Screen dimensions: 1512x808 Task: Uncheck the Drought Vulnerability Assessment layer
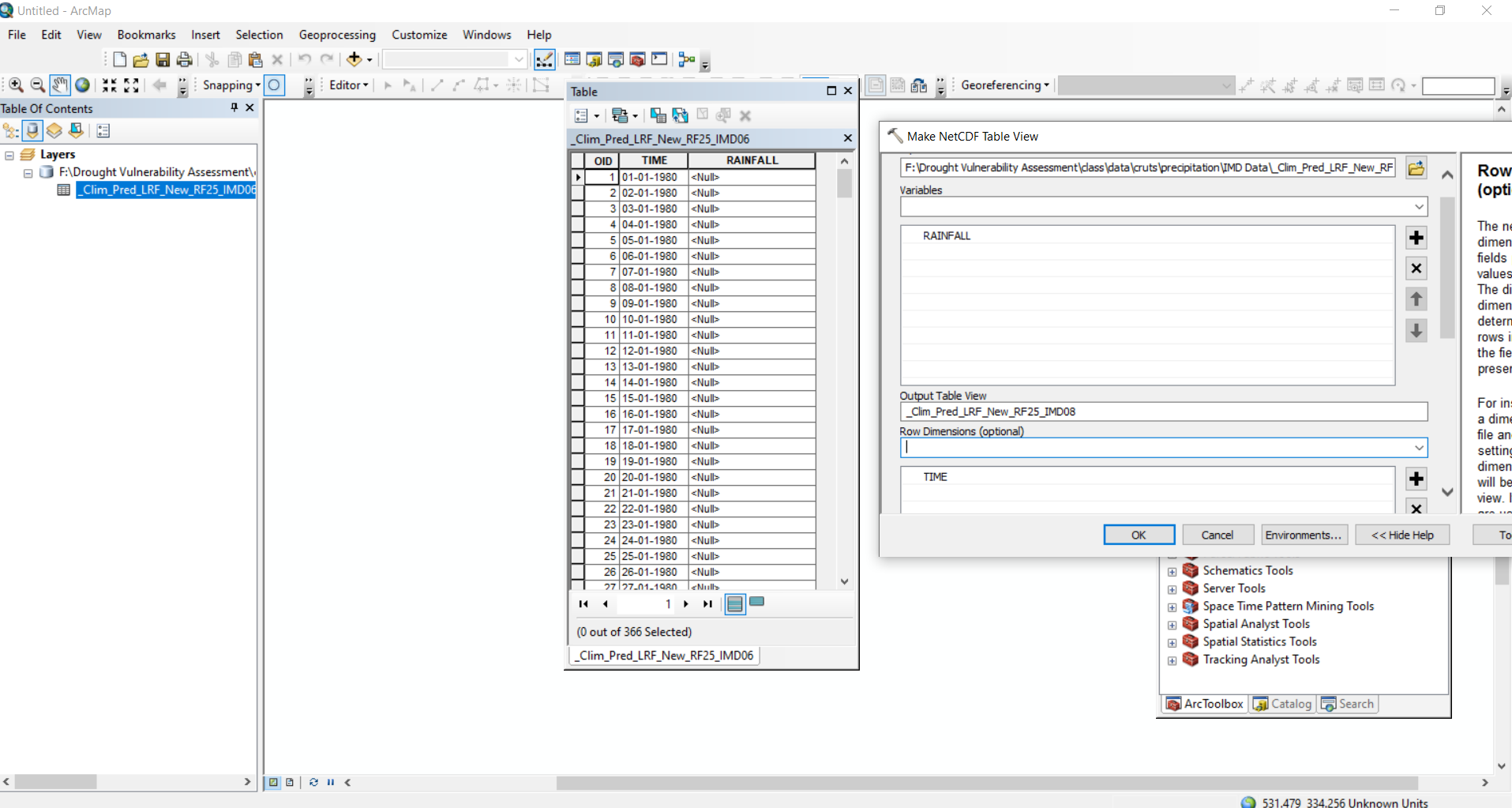click(x=29, y=172)
